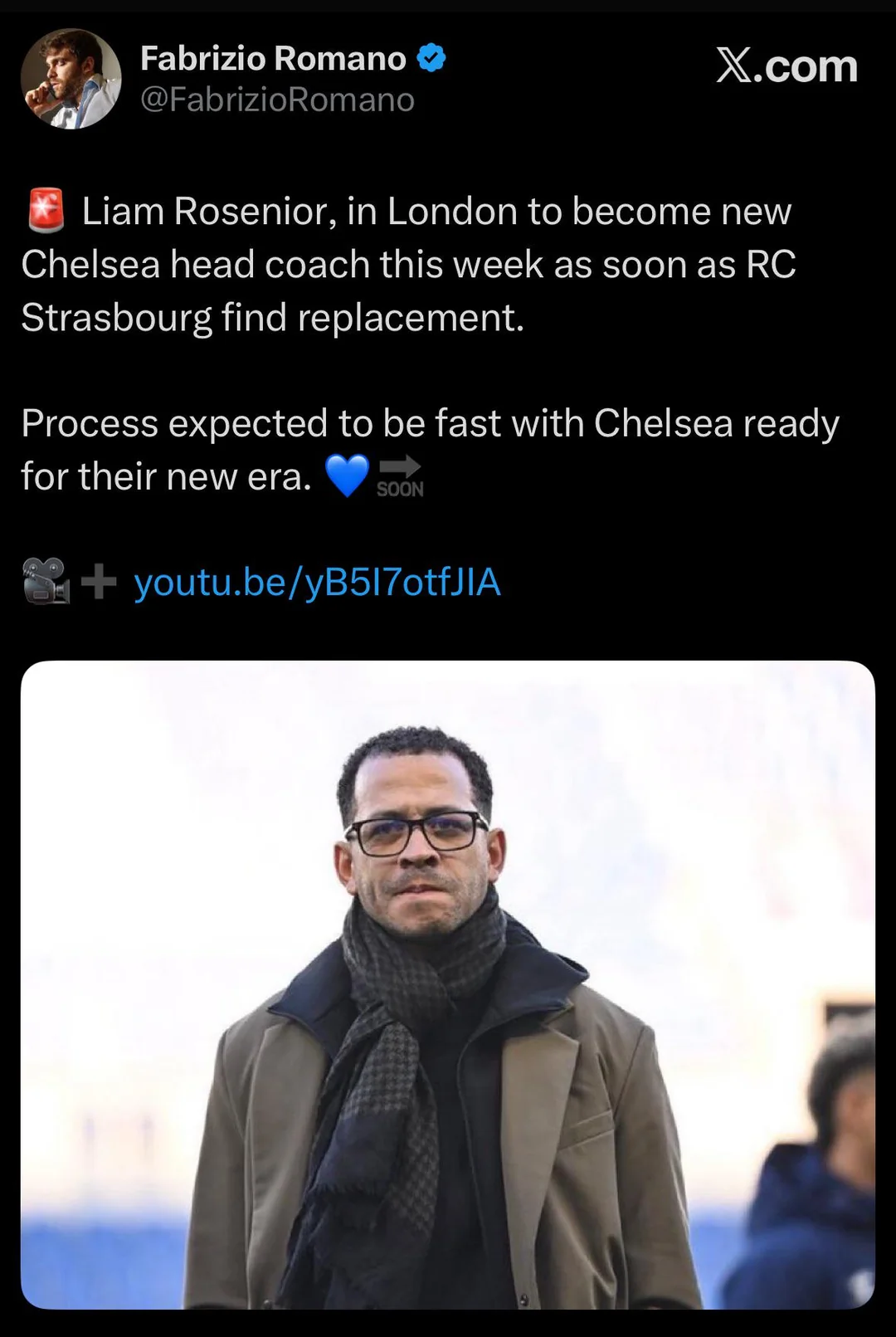The width and height of the screenshot is (896, 1337).
Task: Click the 'Chelsea head coach this week' line
Action: pyautogui.click(x=408, y=265)
